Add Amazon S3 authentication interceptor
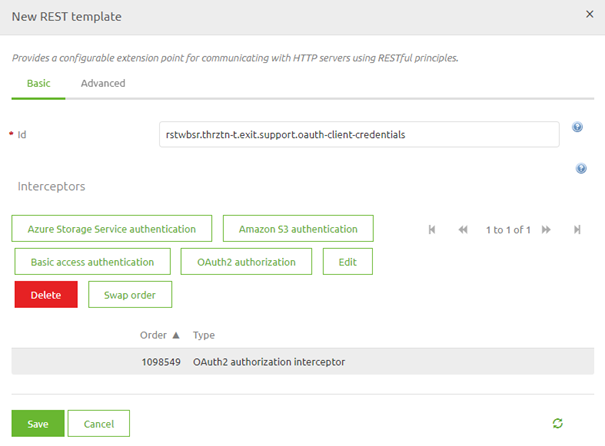Screen dimensions: 605x446 point(298,229)
